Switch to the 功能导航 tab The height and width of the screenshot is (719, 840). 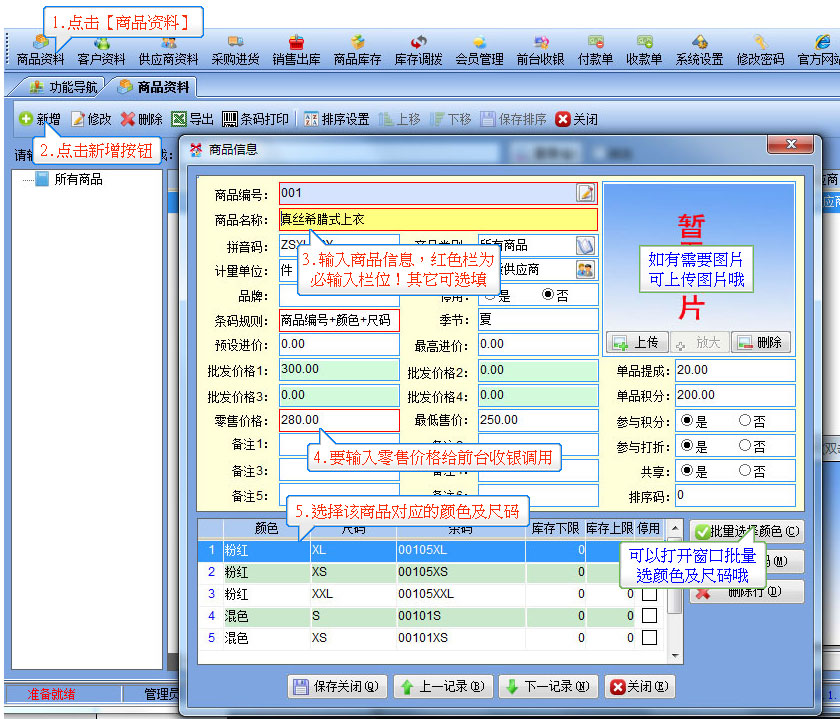[64, 87]
